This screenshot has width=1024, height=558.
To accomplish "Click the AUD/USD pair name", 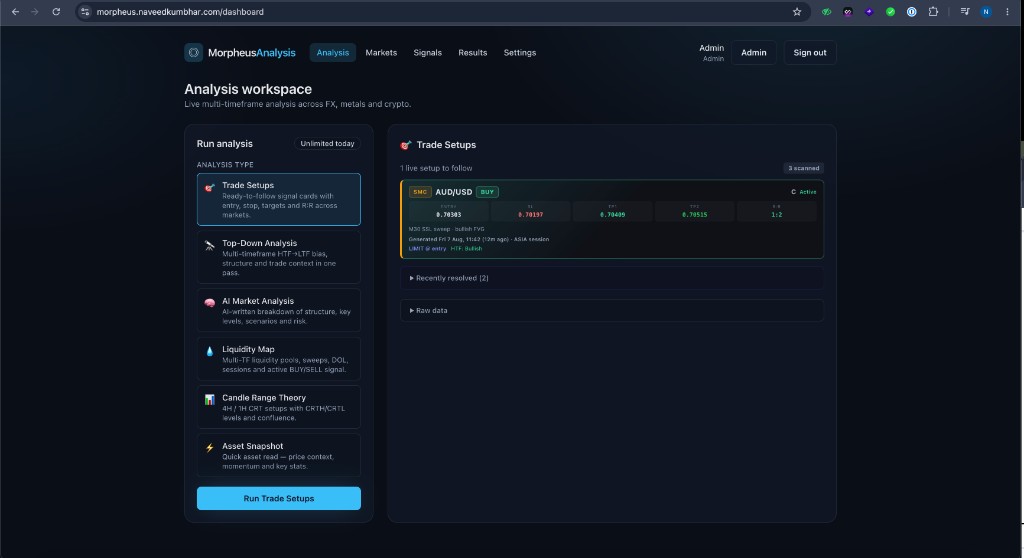I will click(x=454, y=192).
